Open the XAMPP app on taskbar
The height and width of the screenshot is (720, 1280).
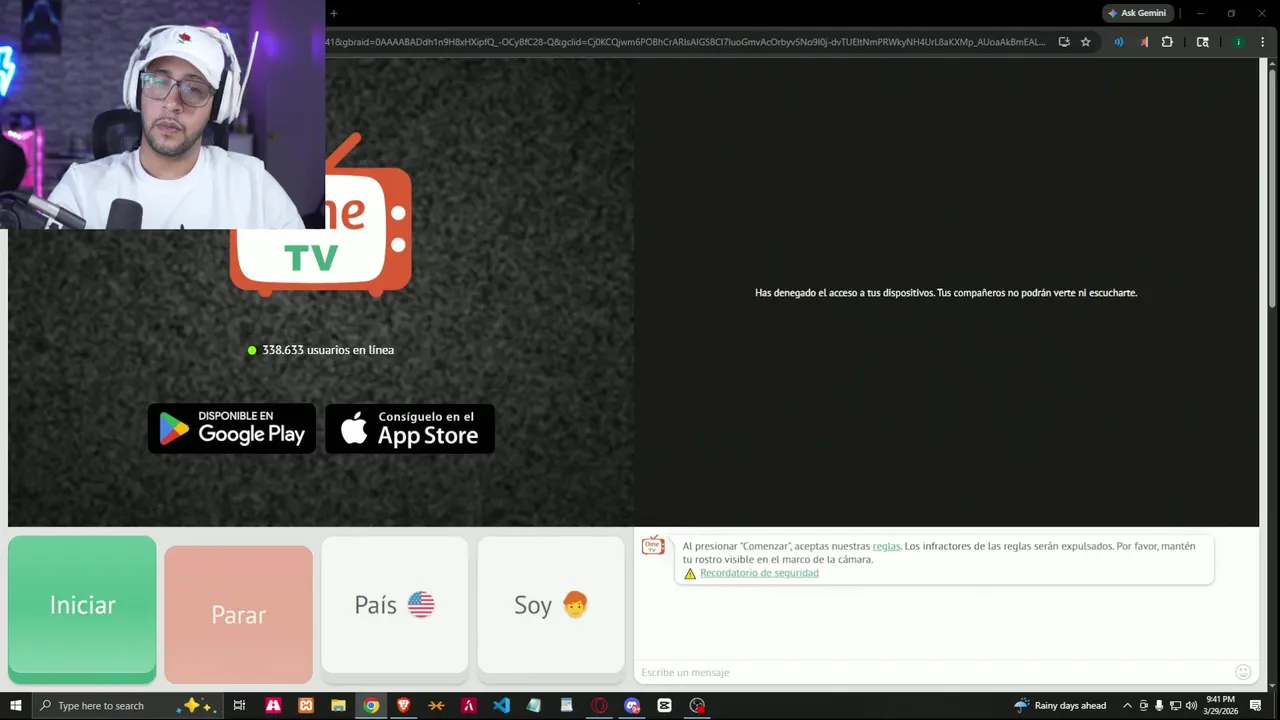[x=306, y=705]
